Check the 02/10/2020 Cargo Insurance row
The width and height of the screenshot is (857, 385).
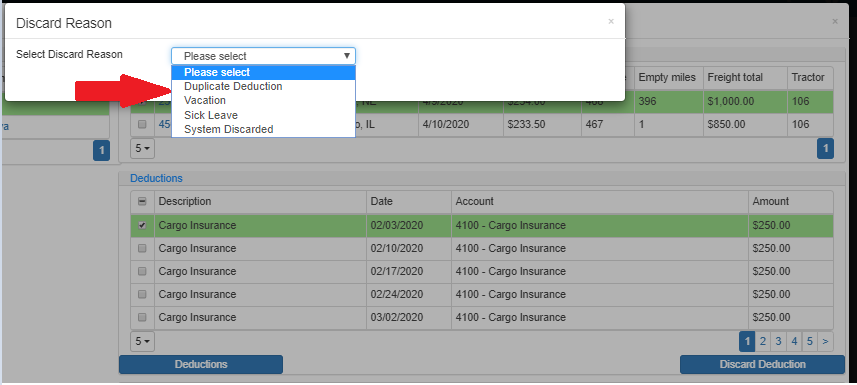coord(142,248)
